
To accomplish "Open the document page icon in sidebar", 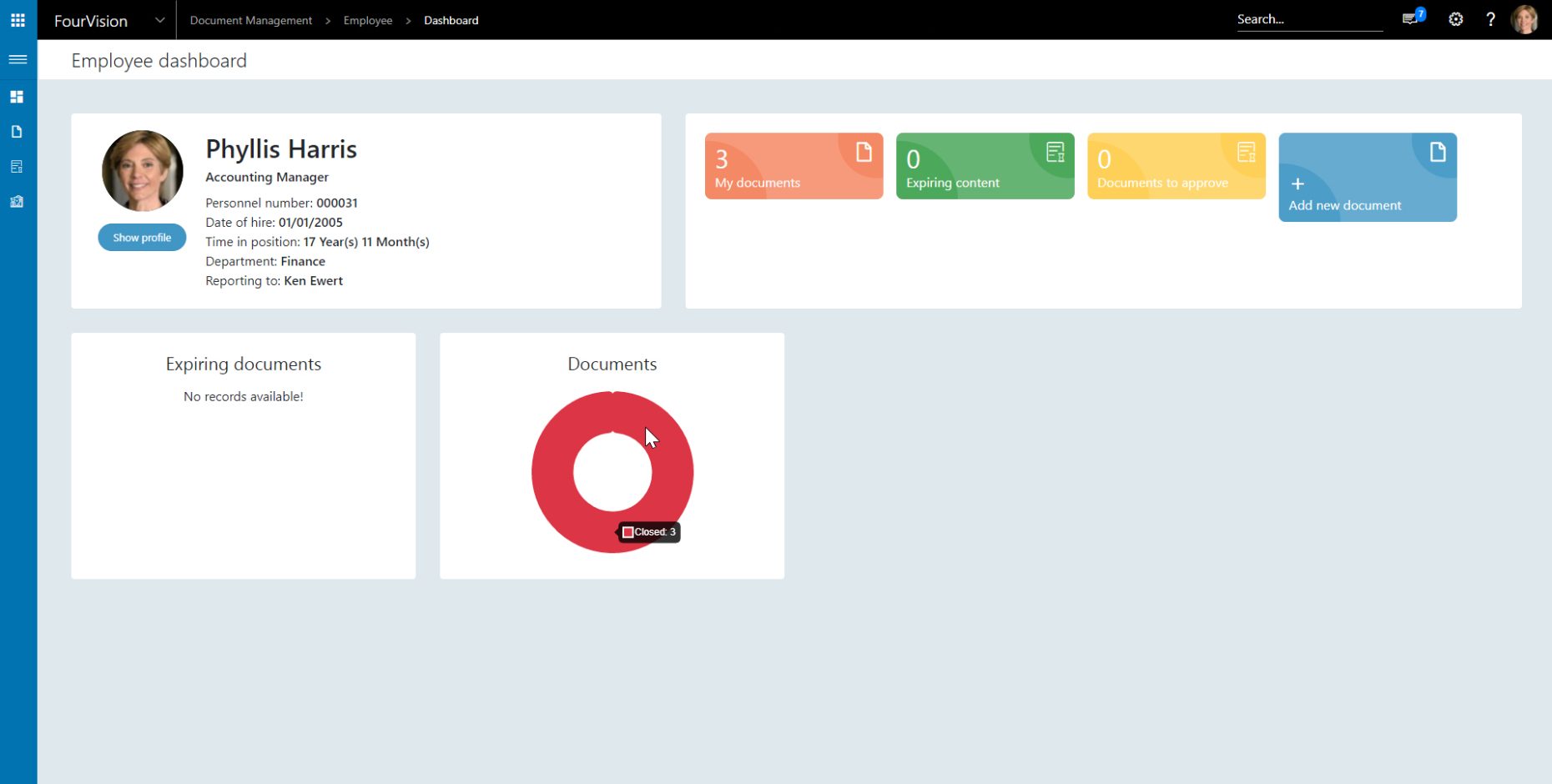I will coord(18,131).
